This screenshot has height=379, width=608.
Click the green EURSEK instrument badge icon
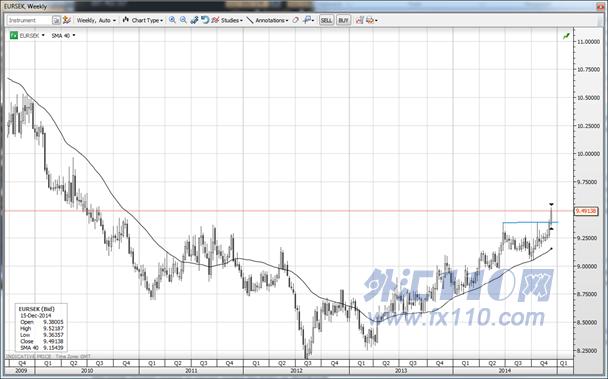click(14, 35)
